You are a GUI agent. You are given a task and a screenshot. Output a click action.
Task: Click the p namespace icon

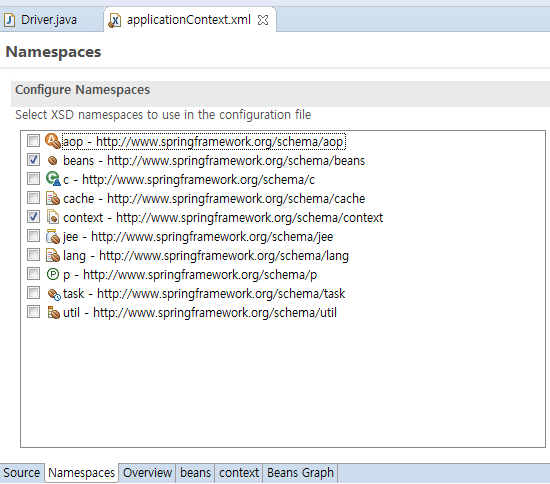tap(53, 274)
